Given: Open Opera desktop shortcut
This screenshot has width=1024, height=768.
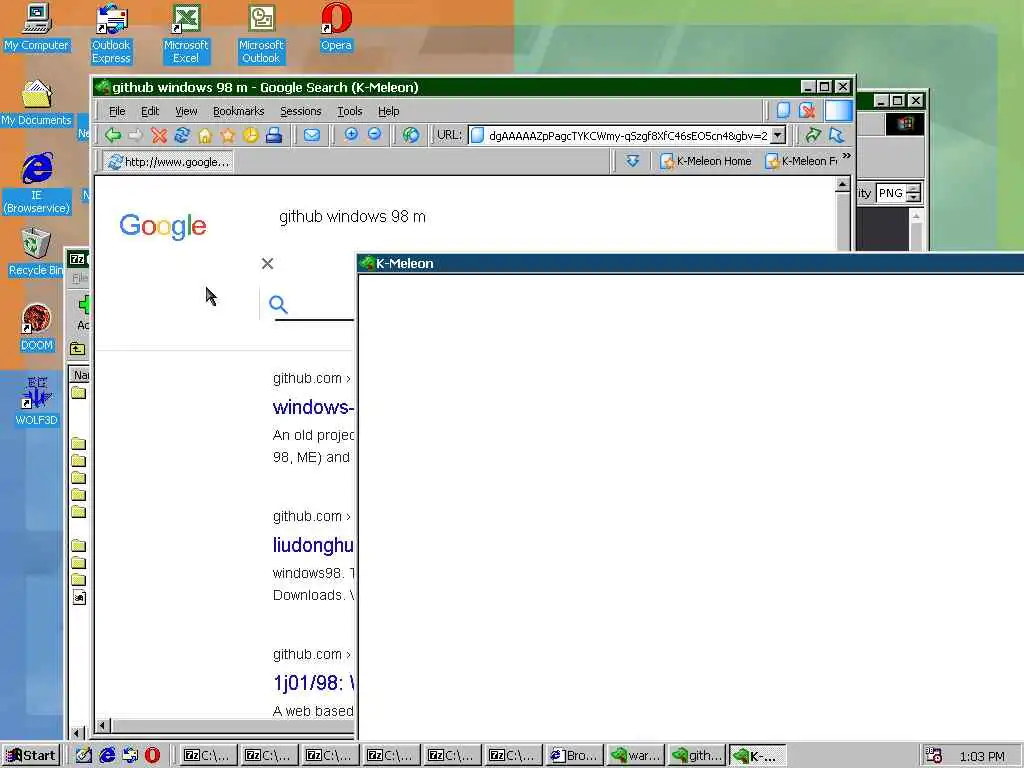Looking at the screenshot, I should point(336,27).
